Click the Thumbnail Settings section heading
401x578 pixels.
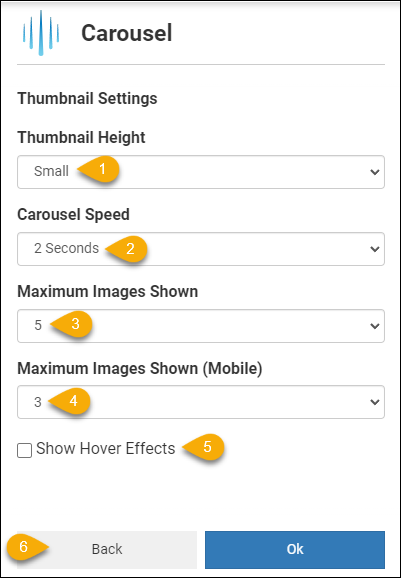pyautogui.click(x=87, y=99)
